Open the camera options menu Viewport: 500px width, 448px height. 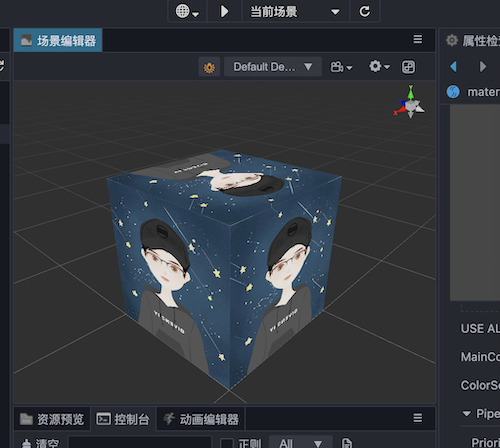click(341, 67)
